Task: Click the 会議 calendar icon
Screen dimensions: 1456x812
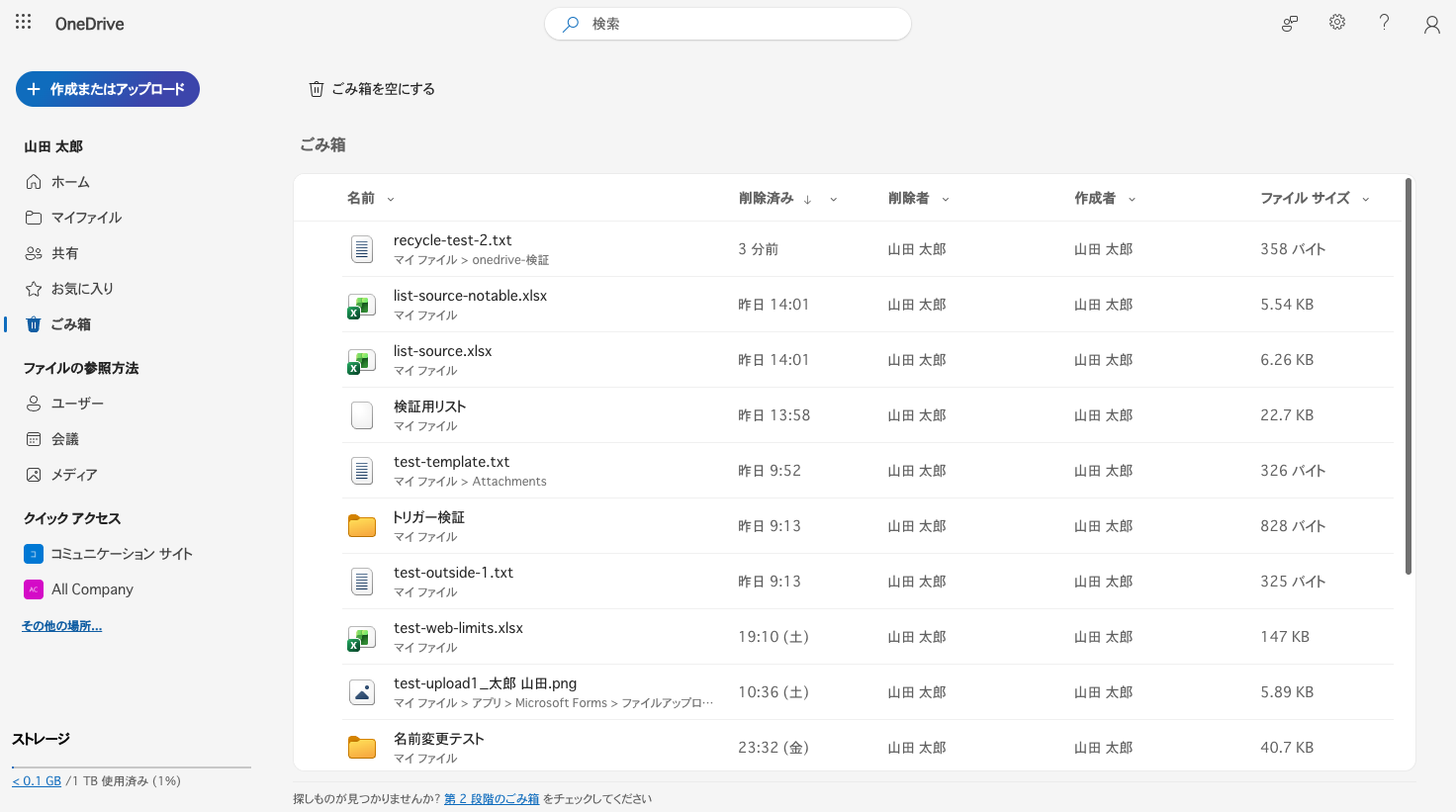Action: click(x=34, y=439)
